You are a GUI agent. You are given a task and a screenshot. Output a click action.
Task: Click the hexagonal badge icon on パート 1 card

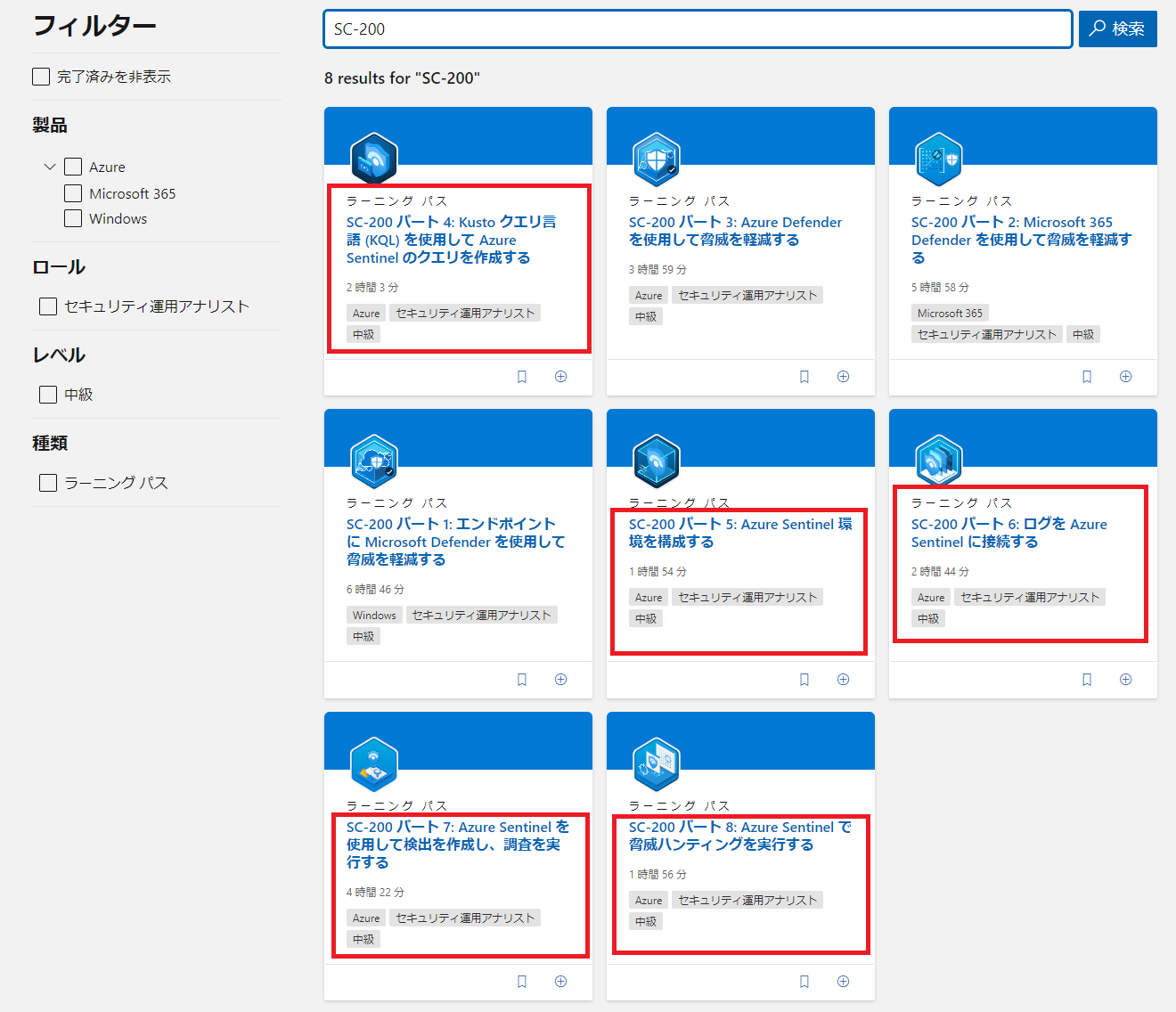tap(374, 461)
